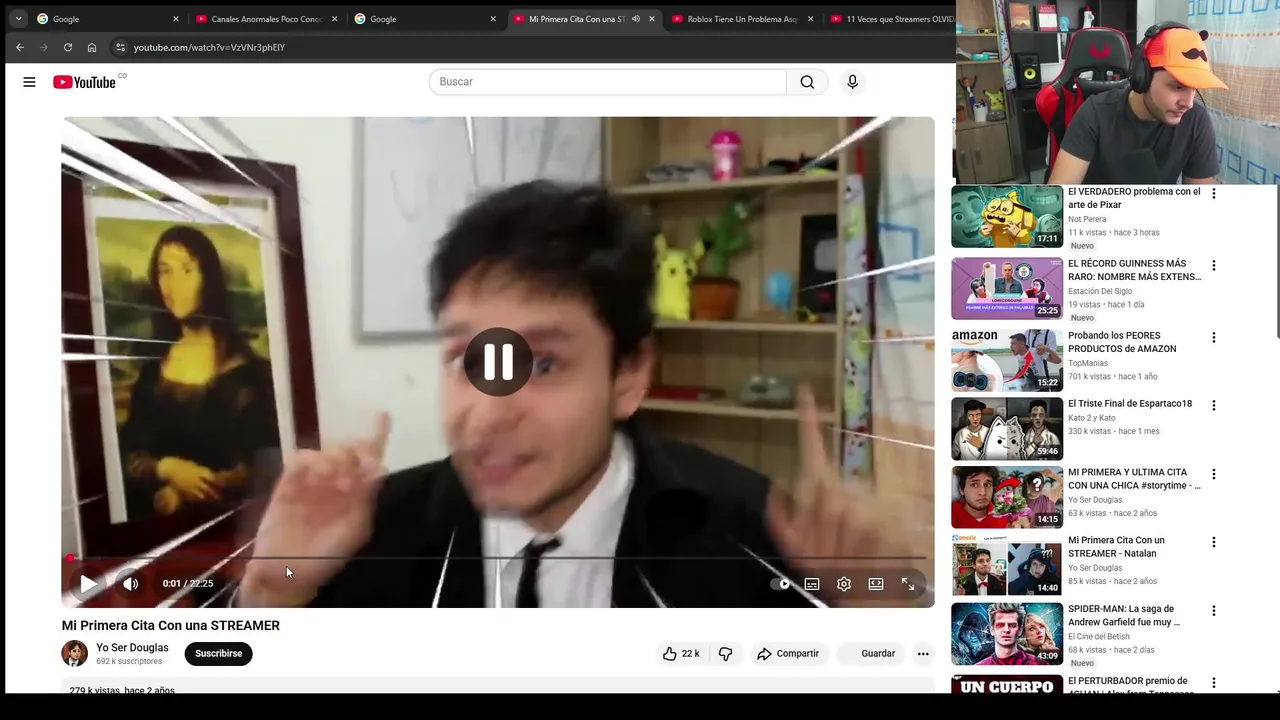
Task: Reload the current page
Action: pyautogui.click(x=68, y=47)
